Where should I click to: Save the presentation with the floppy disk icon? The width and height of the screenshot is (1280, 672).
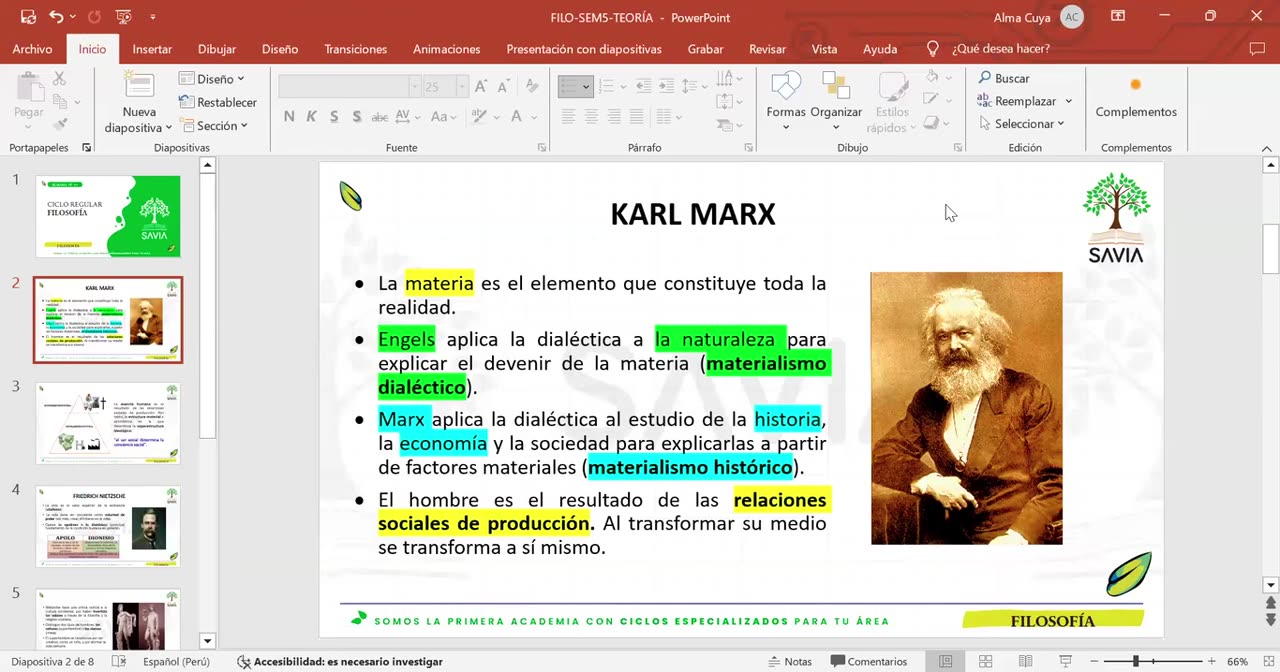click(x=28, y=17)
